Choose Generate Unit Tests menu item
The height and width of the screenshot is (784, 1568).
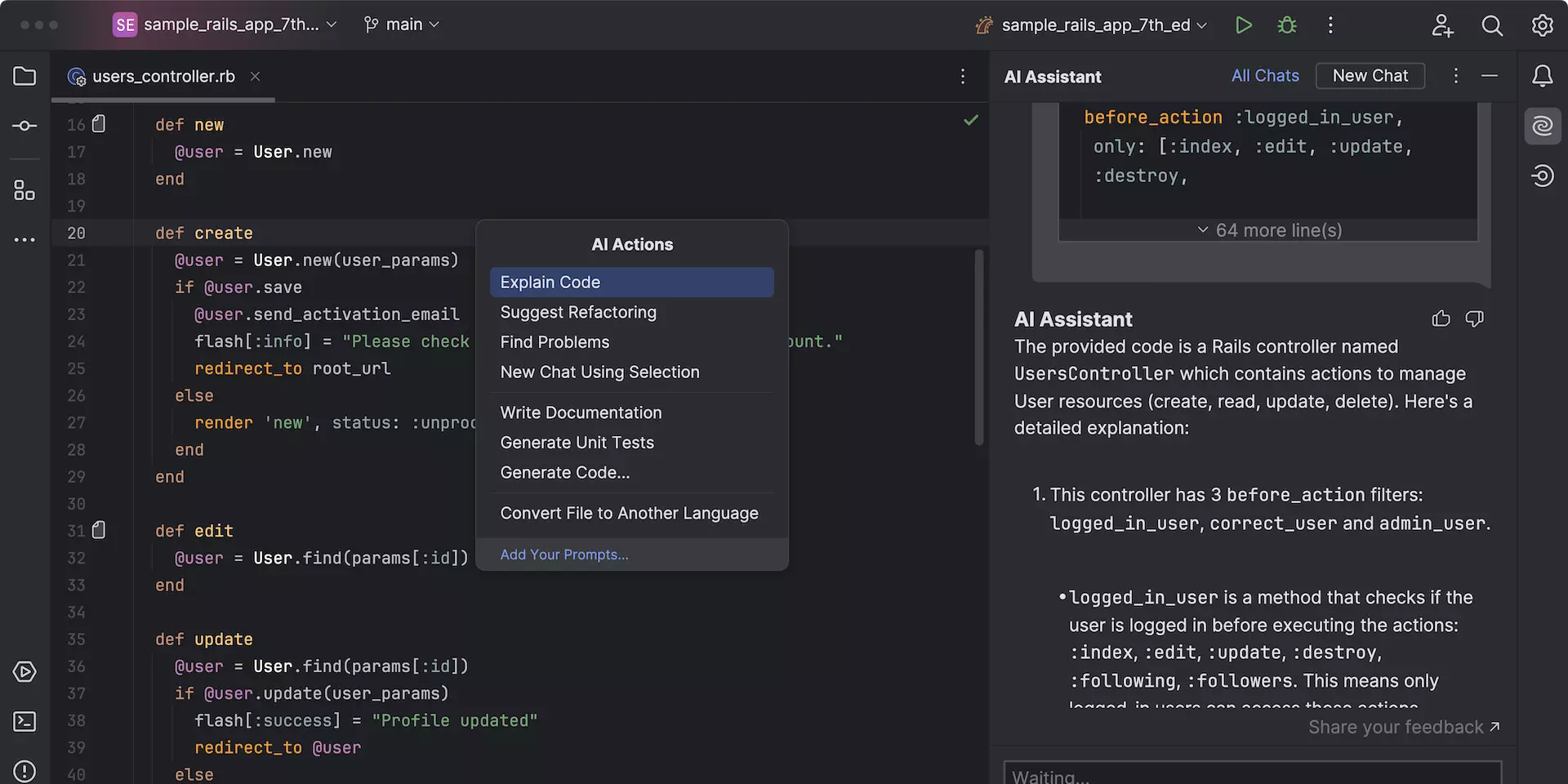[577, 443]
